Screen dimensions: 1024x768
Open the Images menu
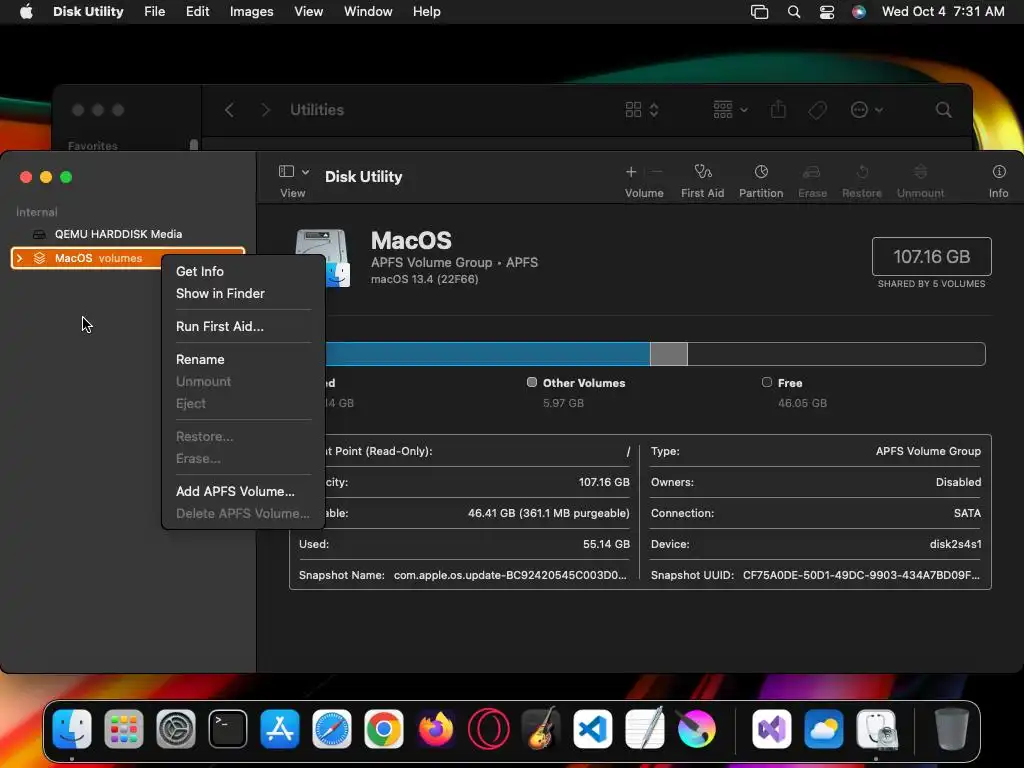click(x=251, y=12)
